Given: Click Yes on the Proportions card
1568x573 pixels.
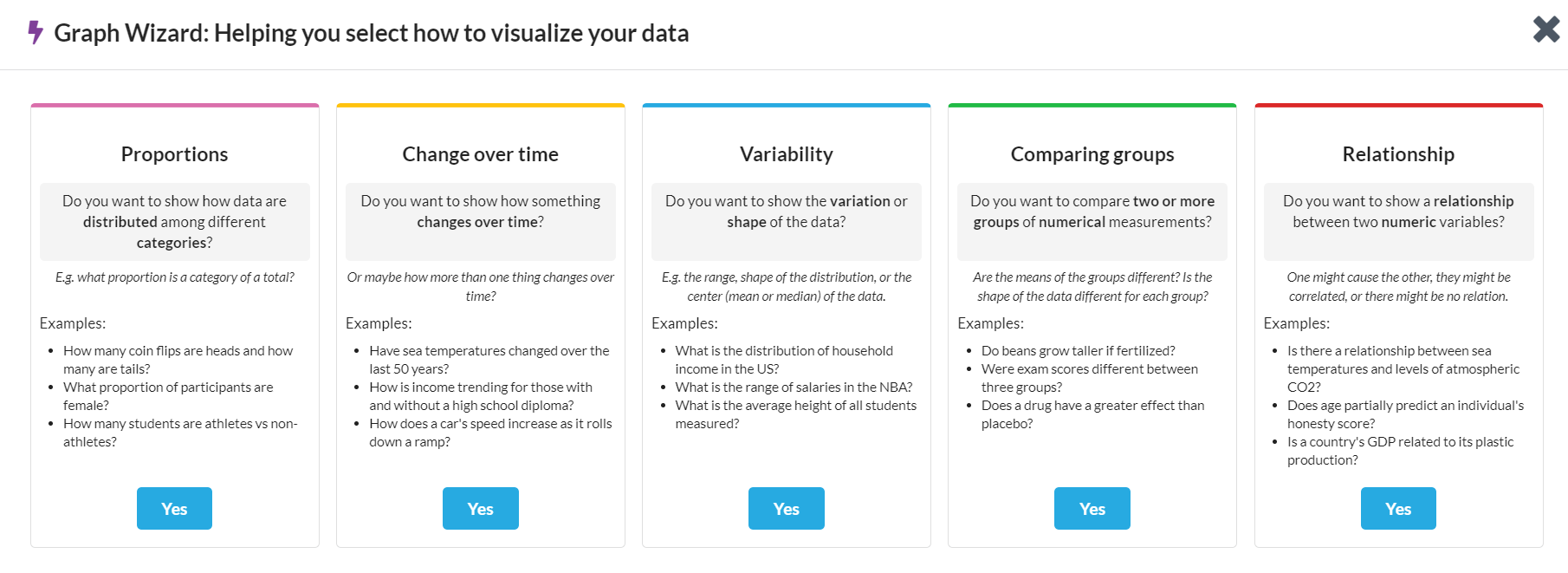Looking at the screenshot, I should coord(174,508).
